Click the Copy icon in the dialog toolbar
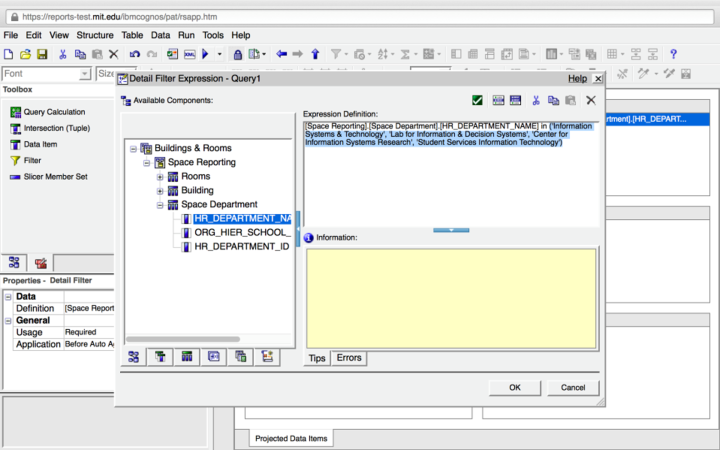The height and width of the screenshot is (450, 720). (553, 100)
